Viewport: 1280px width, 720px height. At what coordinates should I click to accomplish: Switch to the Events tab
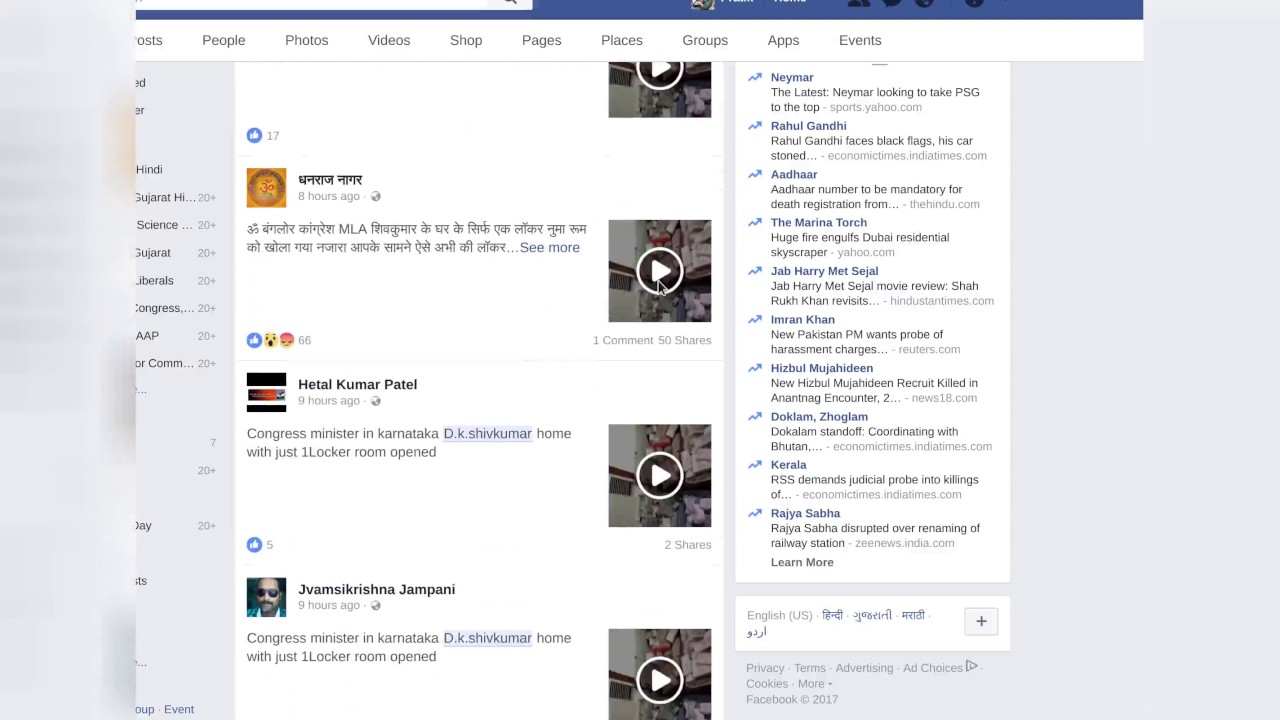[860, 40]
